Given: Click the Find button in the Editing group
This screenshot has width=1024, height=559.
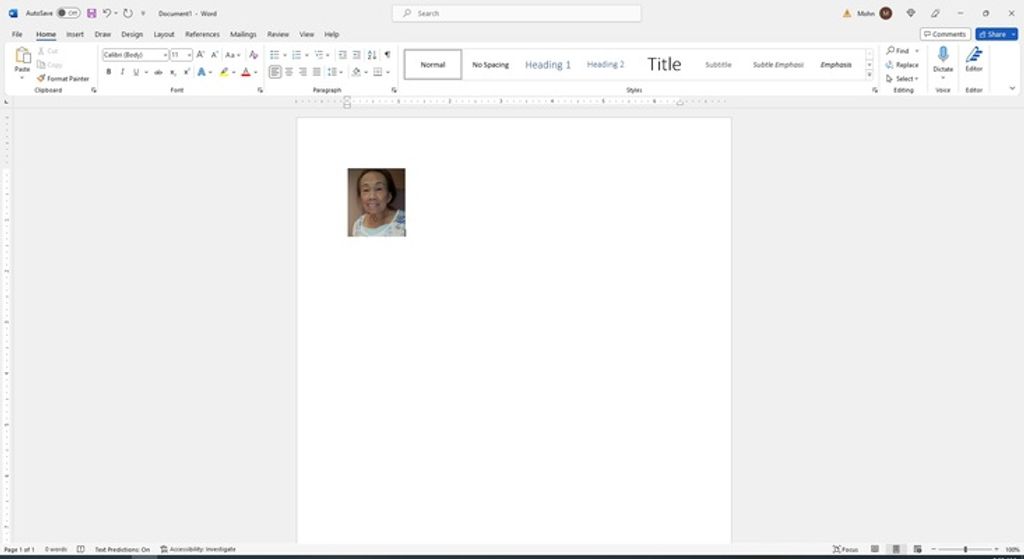Looking at the screenshot, I should point(899,51).
